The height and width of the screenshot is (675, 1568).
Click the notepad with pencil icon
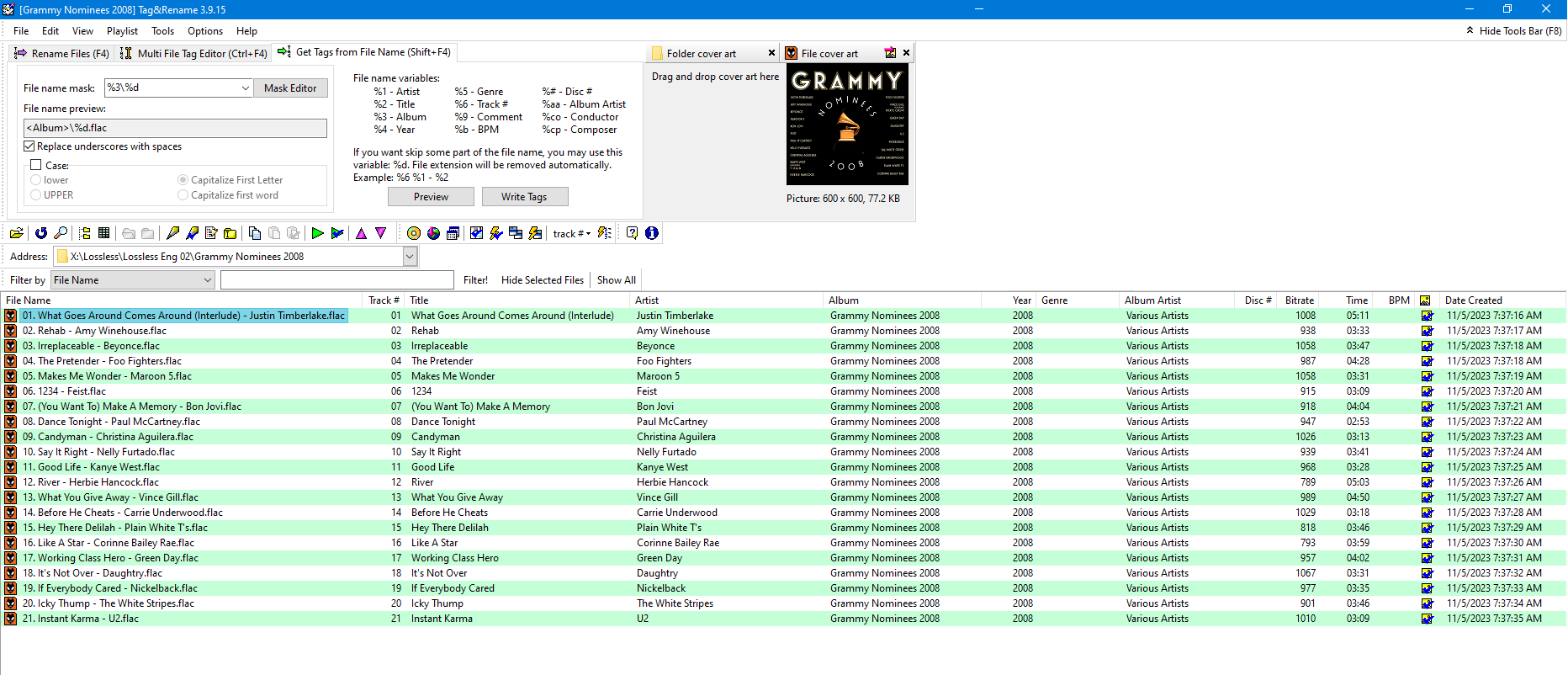click(x=211, y=233)
